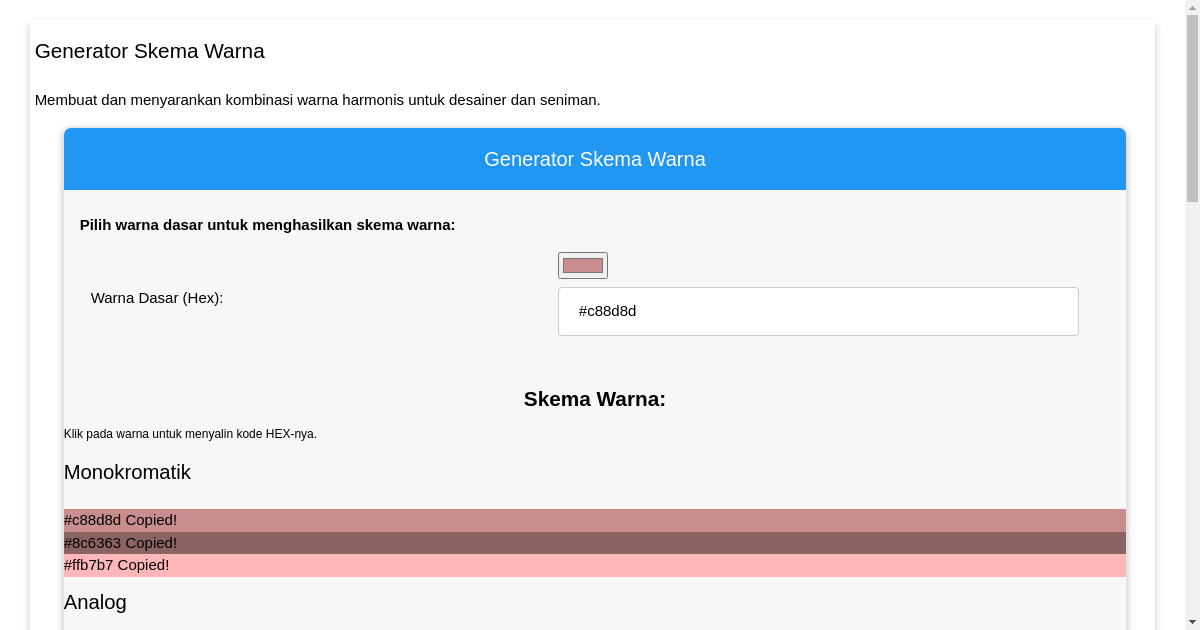Click the Analog section heading

tap(95, 602)
